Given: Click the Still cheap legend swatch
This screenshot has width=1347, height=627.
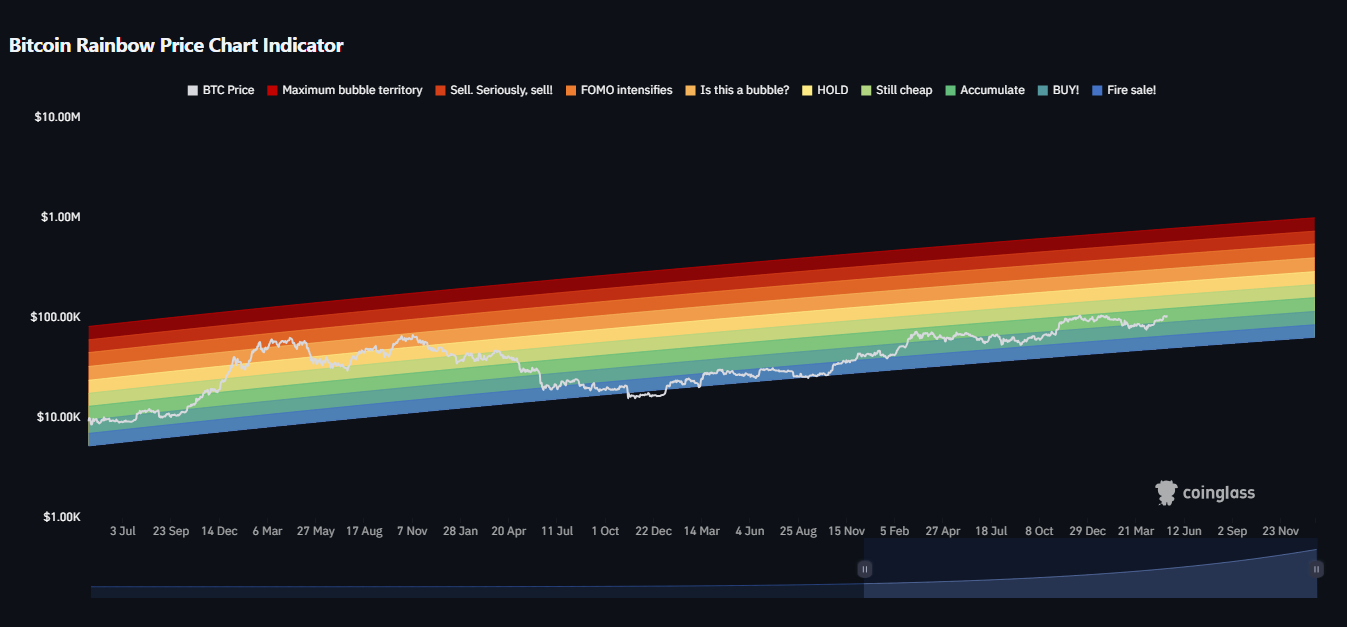Looking at the screenshot, I should (x=866, y=90).
